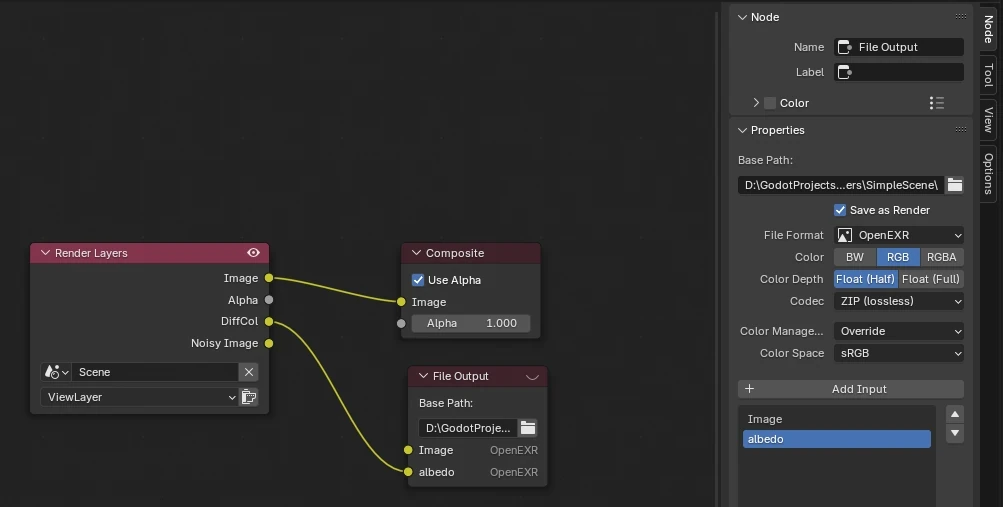This screenshot has height=507, width=1003.
Task: Click the Properties panel drag grip icon
Action: (961, 129)
